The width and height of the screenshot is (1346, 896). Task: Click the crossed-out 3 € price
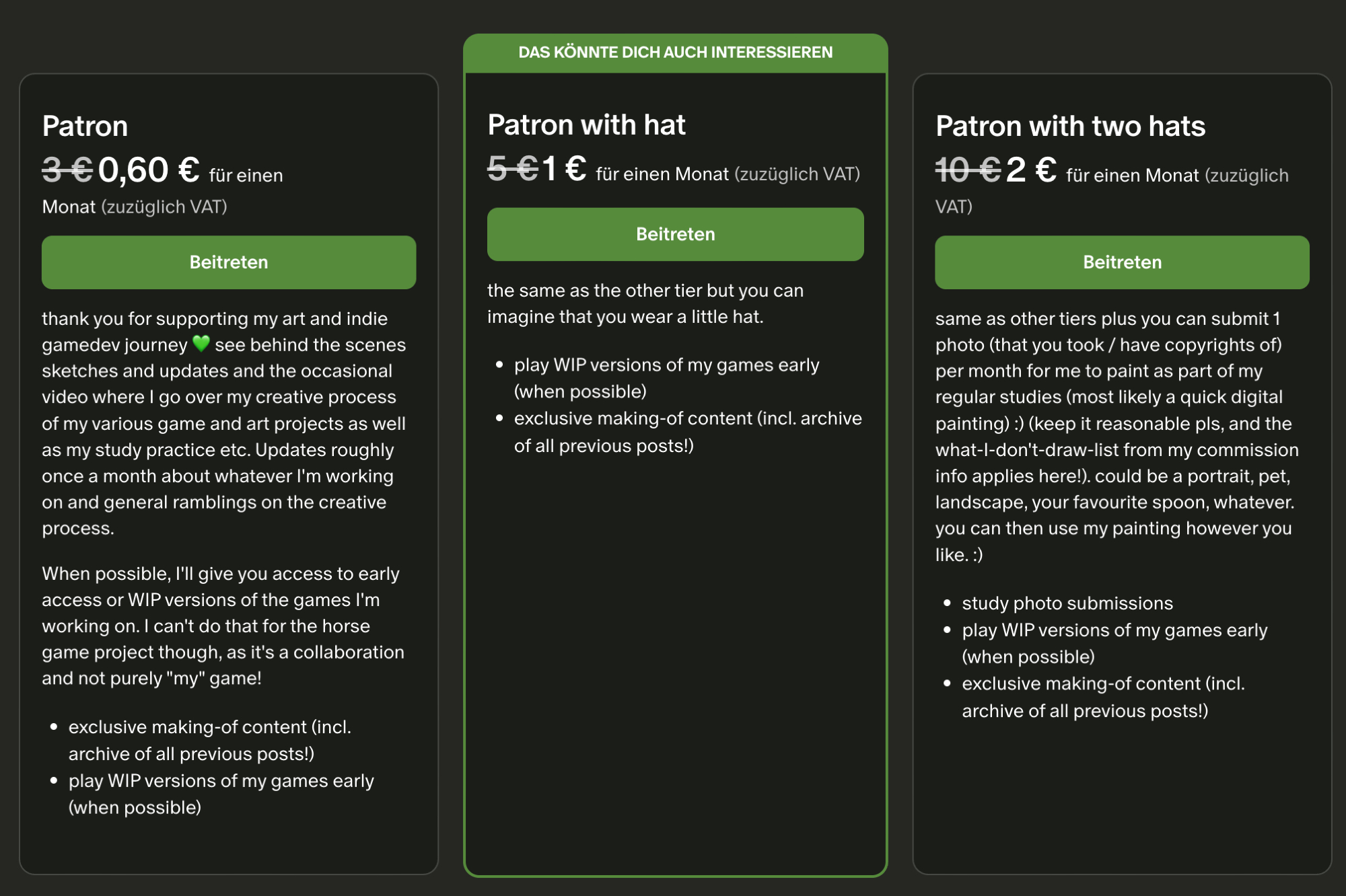pyautogui.click(x=67, y=170)
